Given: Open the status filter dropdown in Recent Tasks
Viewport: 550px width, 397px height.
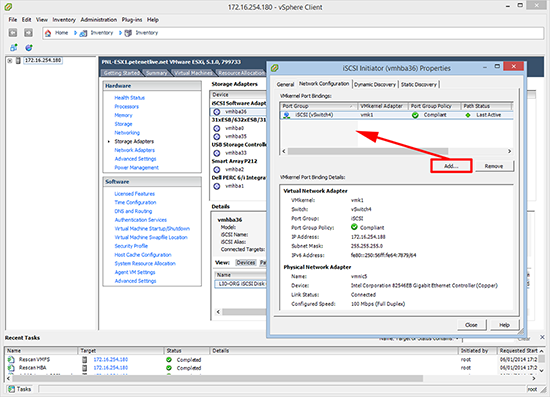Looking at the screenshot, I should pos(457,338).
